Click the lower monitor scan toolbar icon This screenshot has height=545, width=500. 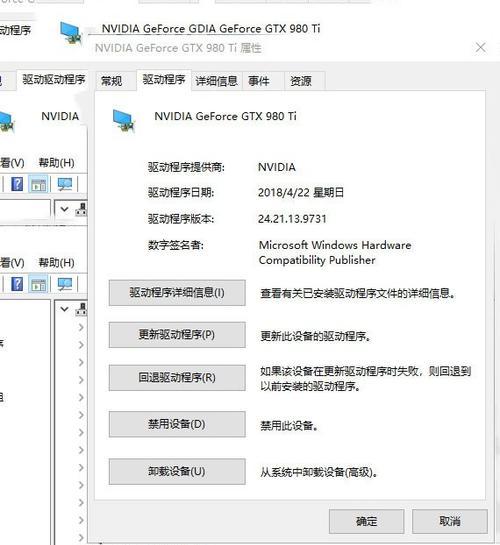tap(65, 284)
